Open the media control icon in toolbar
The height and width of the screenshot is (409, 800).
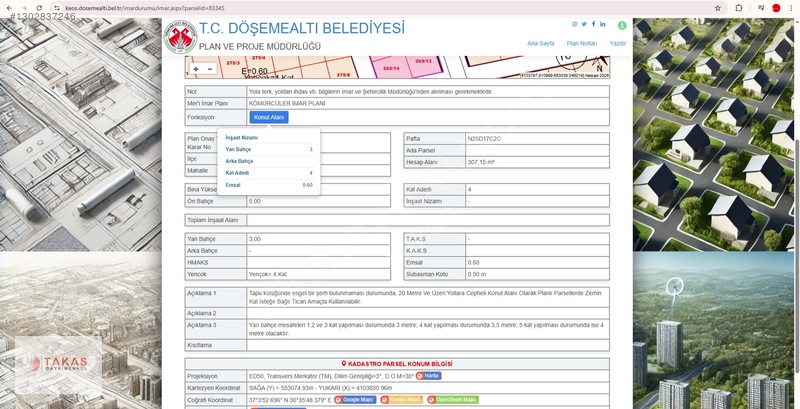[761, 8]
